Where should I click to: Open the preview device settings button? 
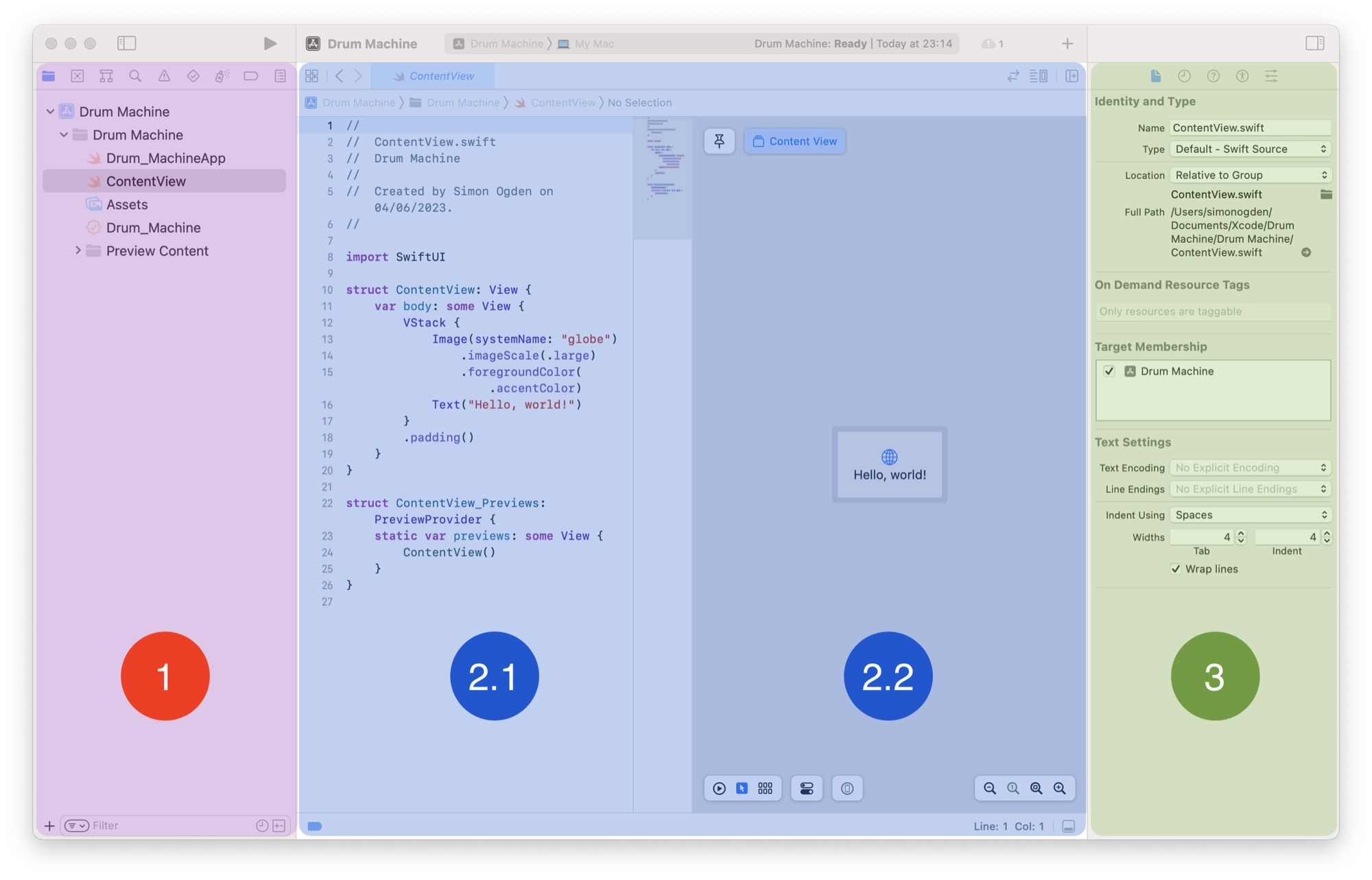click(x=807, y=788)
